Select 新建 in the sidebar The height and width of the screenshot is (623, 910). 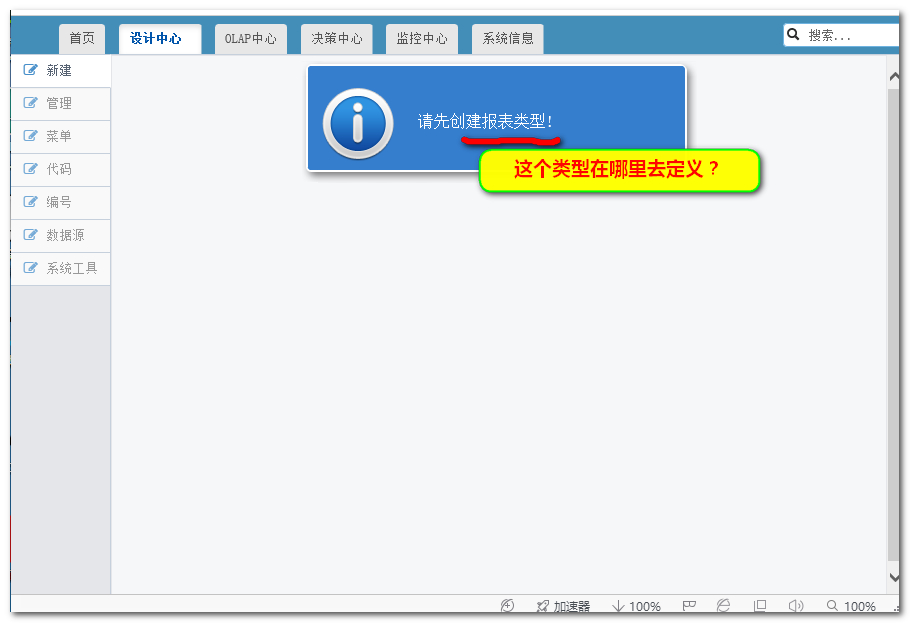(x=60, y=71)
